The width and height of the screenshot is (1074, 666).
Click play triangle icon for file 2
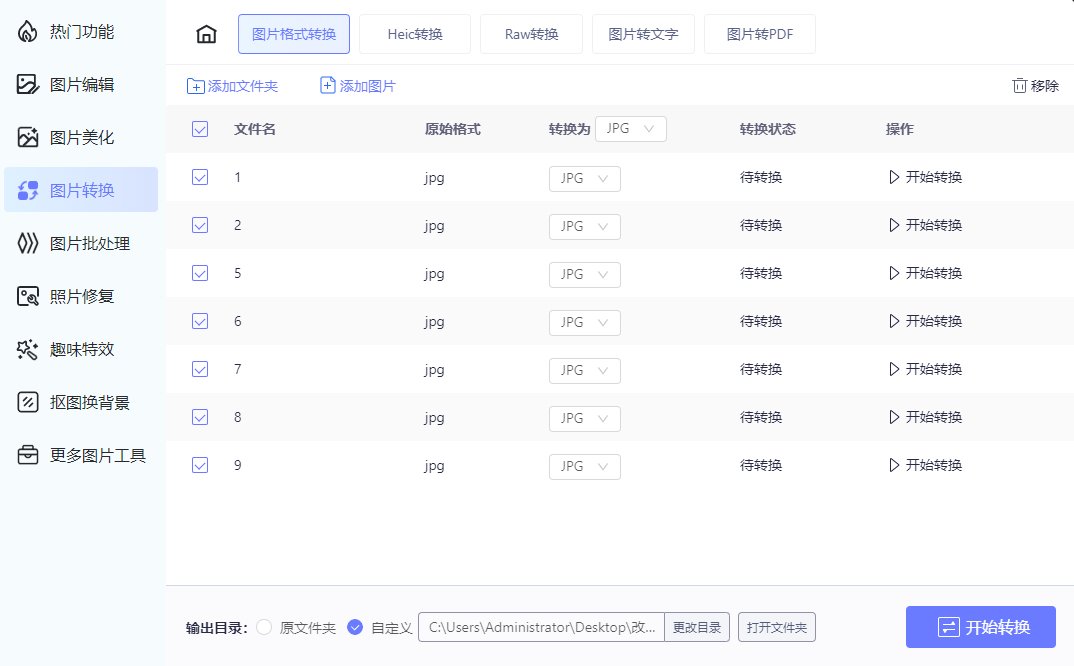[894, 225]
